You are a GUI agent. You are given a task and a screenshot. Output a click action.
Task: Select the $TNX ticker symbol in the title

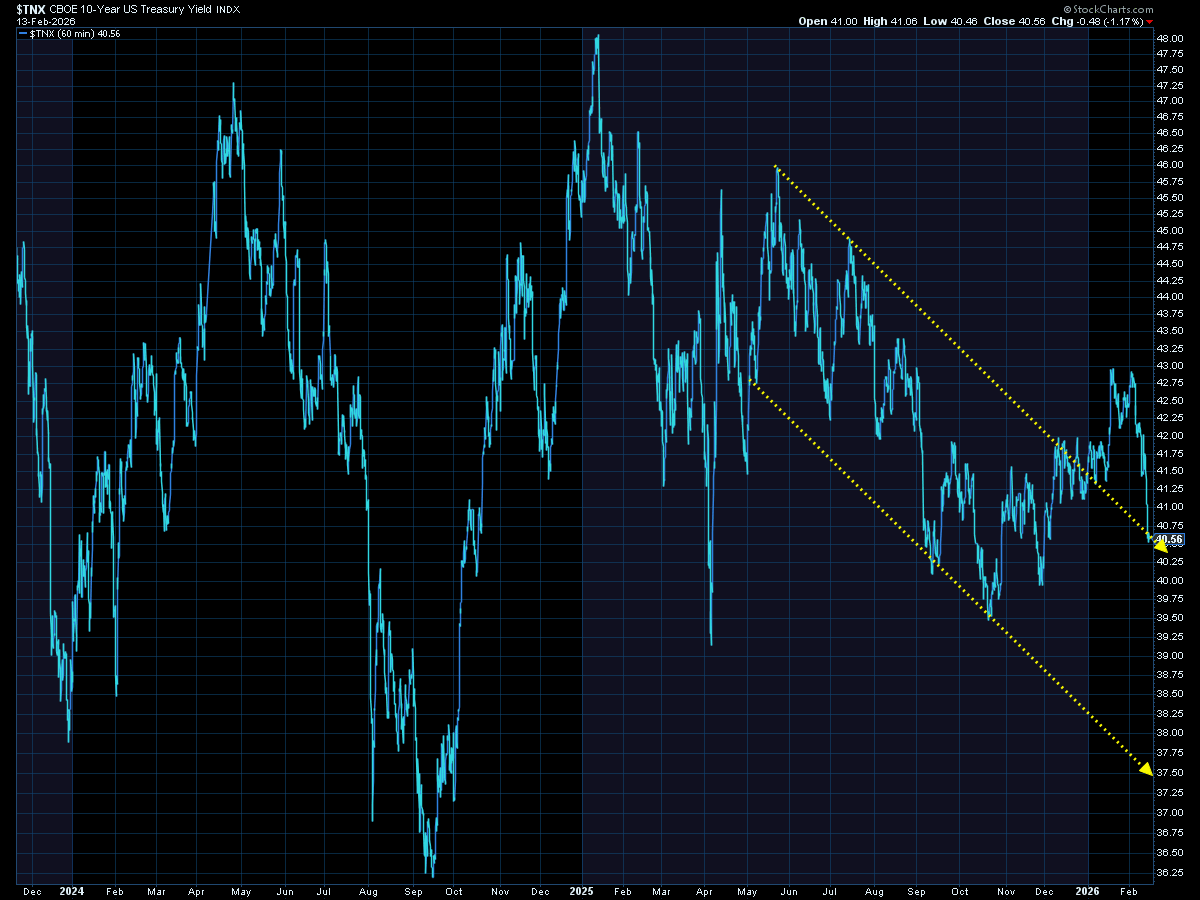pos(30,9)
